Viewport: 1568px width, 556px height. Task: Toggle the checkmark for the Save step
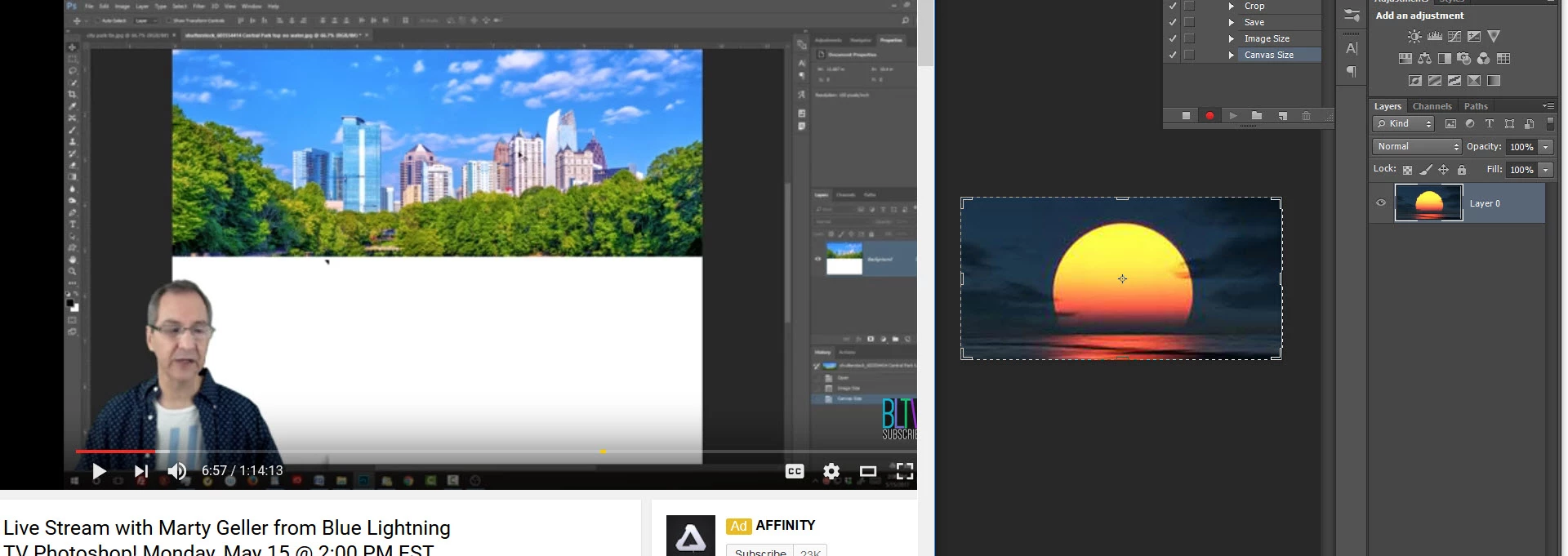[1173, 22]
